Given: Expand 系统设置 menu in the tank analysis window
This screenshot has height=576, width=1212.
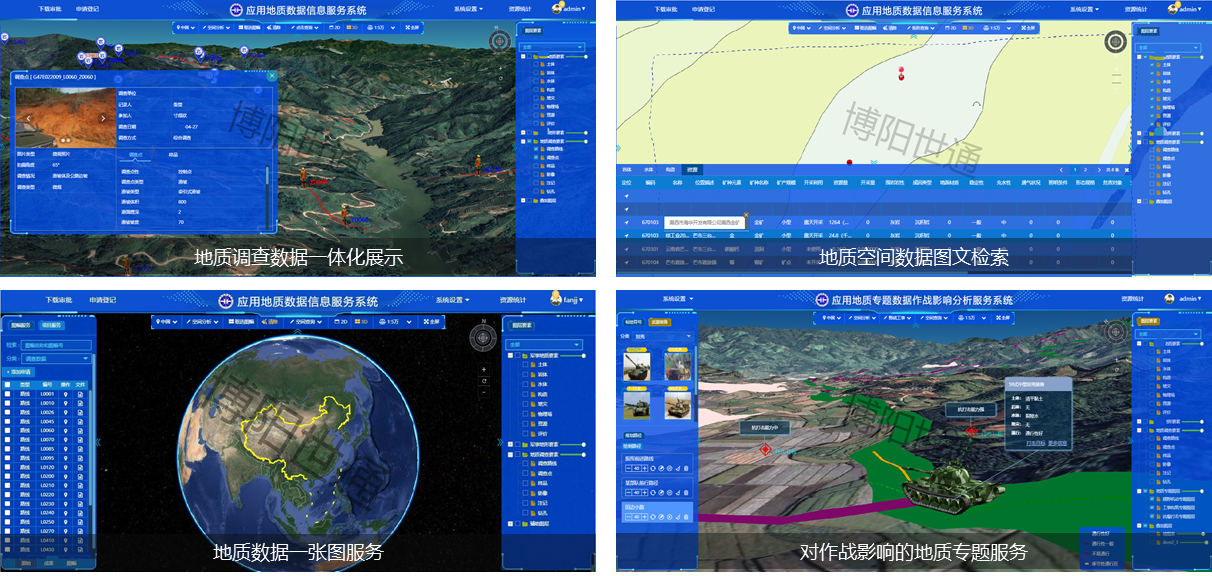Looking at the screenshot, I should tap(679, 299).
